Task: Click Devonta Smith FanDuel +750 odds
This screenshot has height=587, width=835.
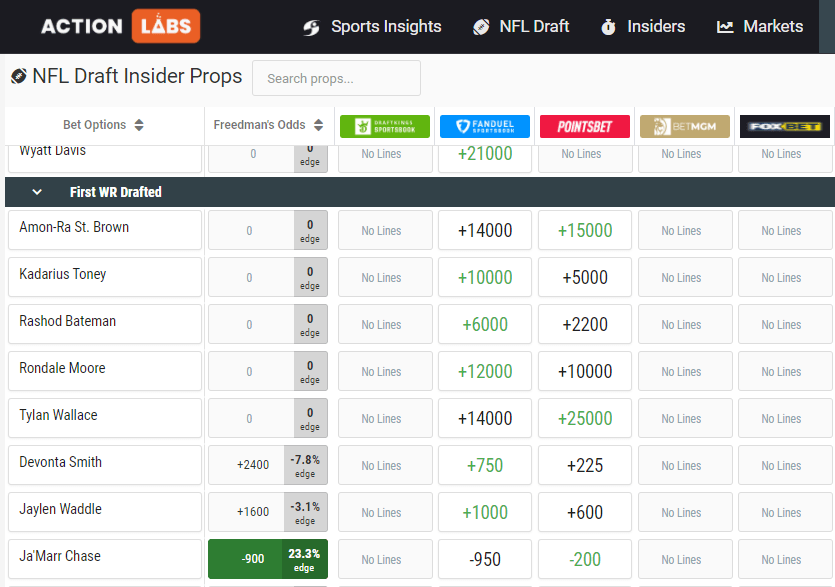Action: pyautogui.click(x=485, y=465)
